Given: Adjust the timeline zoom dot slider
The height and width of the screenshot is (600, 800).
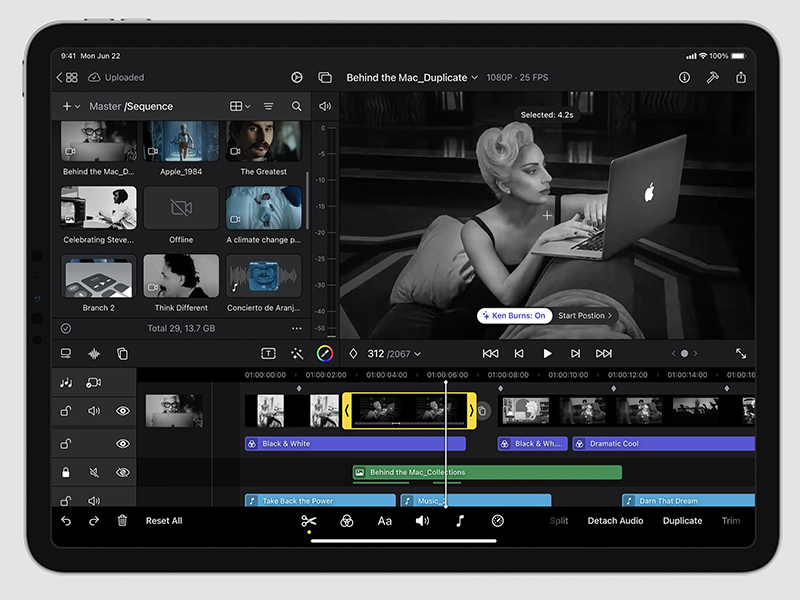Looking at the screenshot, I should click(684, 354).
